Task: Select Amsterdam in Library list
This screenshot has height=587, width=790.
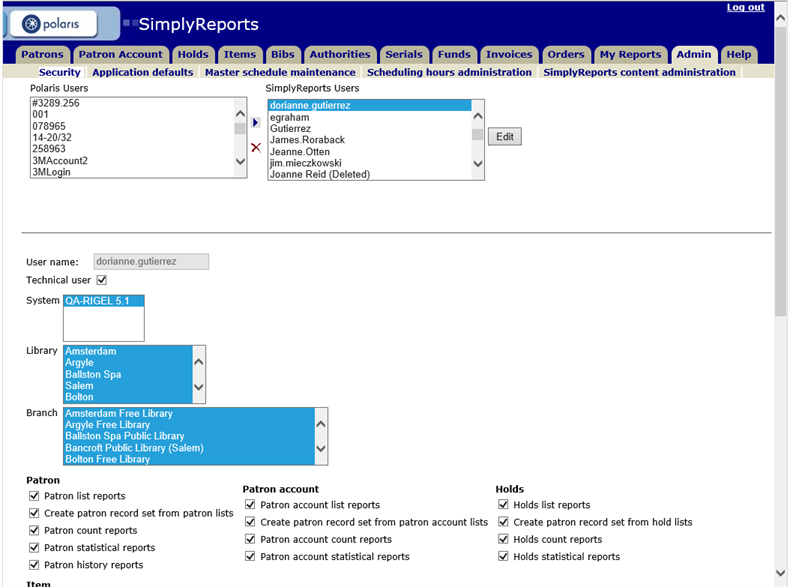Action: (x=128, y=351)
